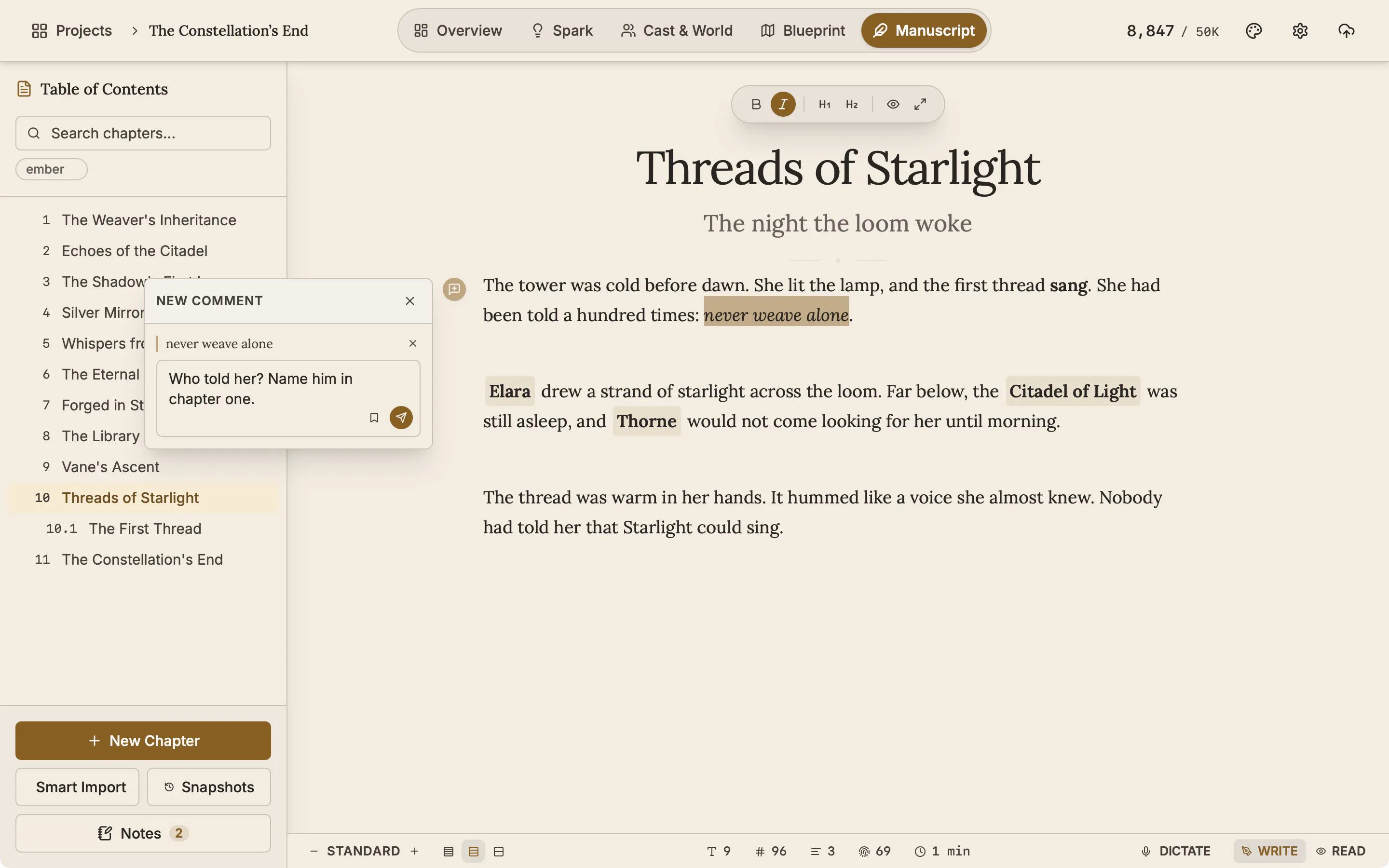Toggle preview eye icon in editor toolbar
1389x868 pixels.
click(893, 104)
